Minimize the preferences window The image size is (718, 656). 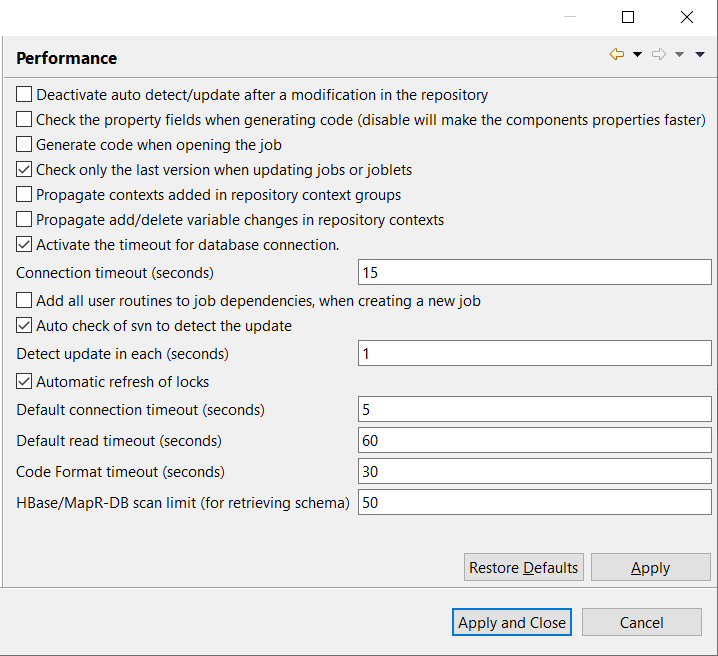tap(569, 17)
